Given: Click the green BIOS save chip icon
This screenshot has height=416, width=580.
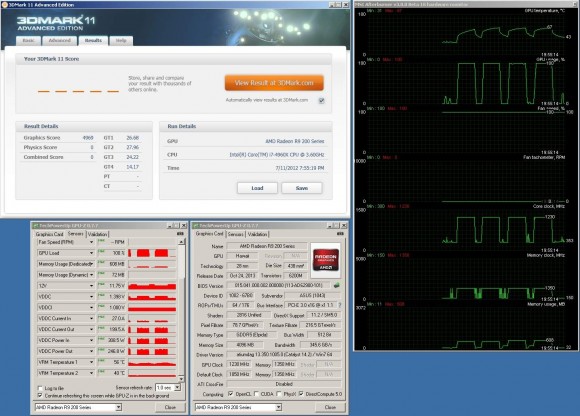Looking at the screenshot, I should click(336, 285).
